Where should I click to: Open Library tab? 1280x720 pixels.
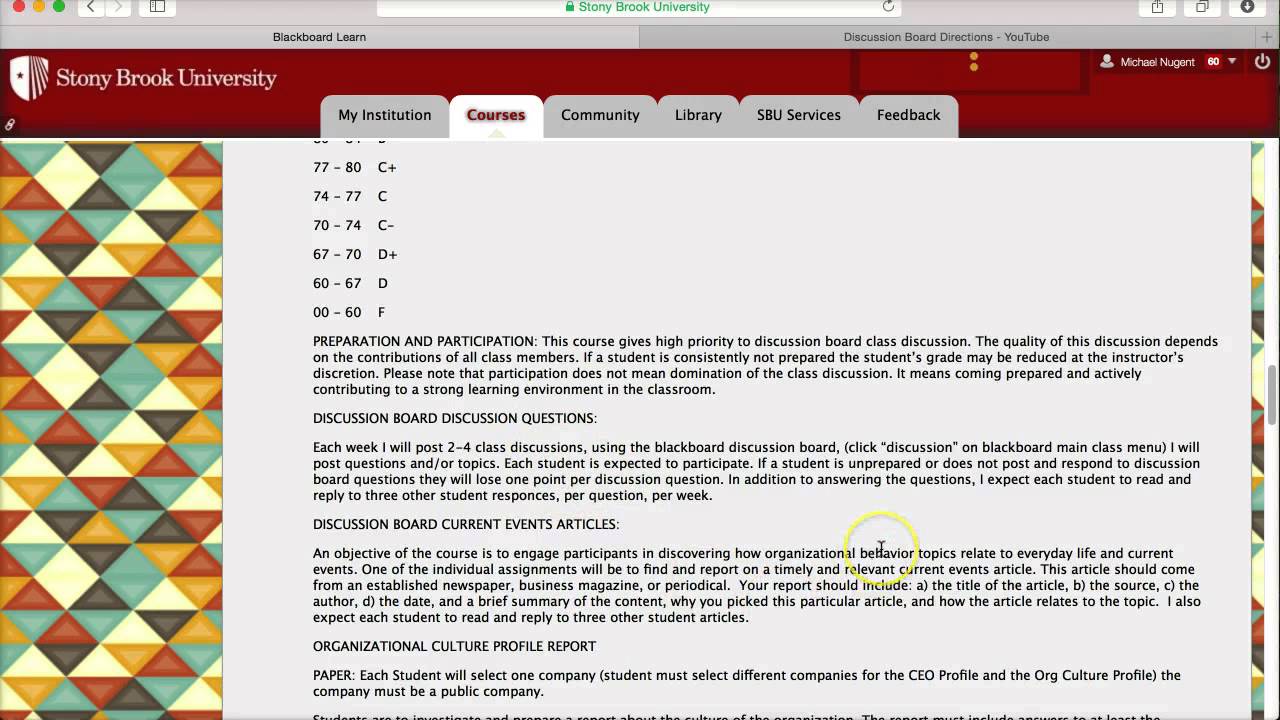pyautogui.click(x=698, y=115)
